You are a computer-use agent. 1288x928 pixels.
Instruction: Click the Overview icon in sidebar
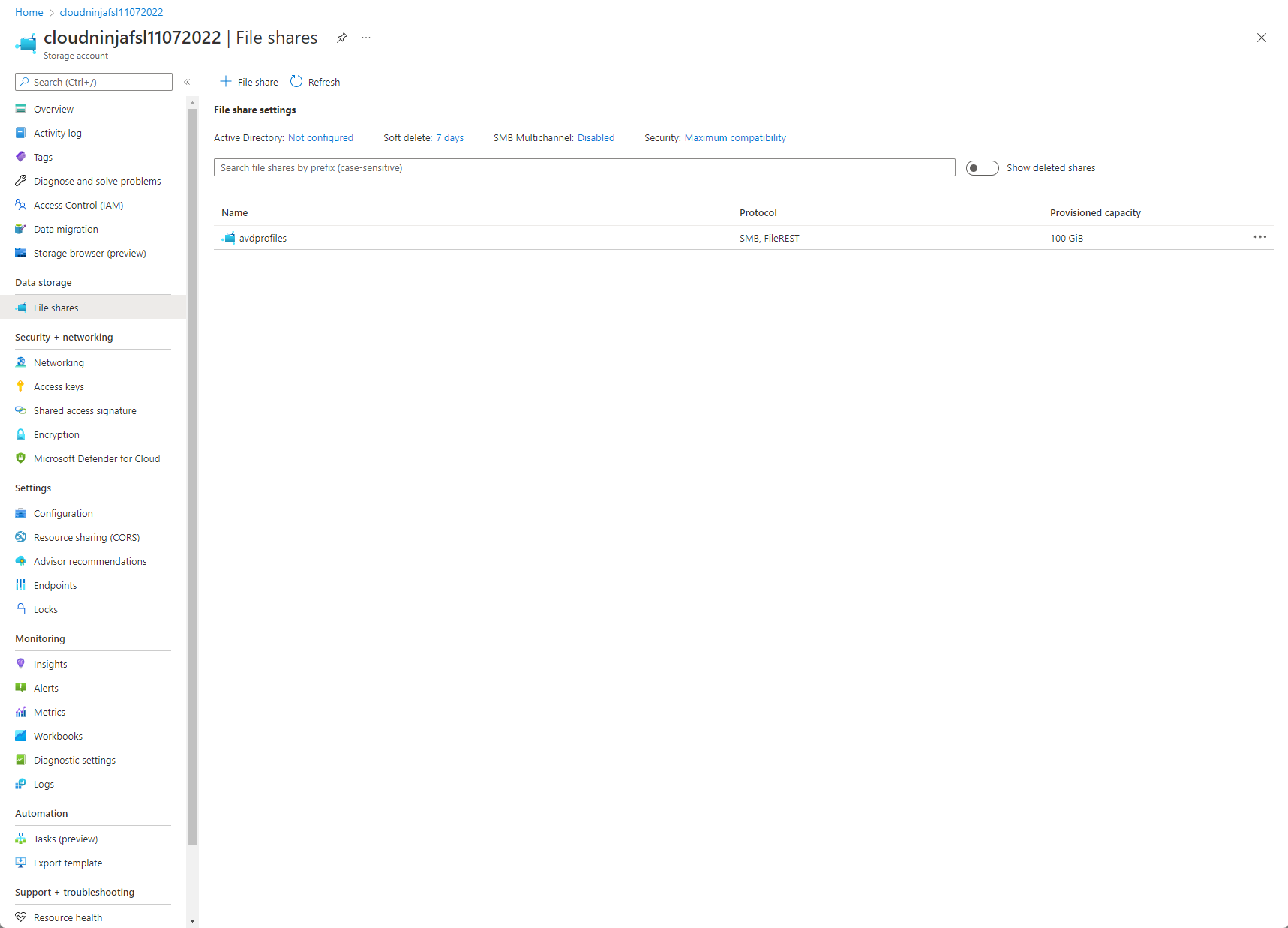pos(21,109)
